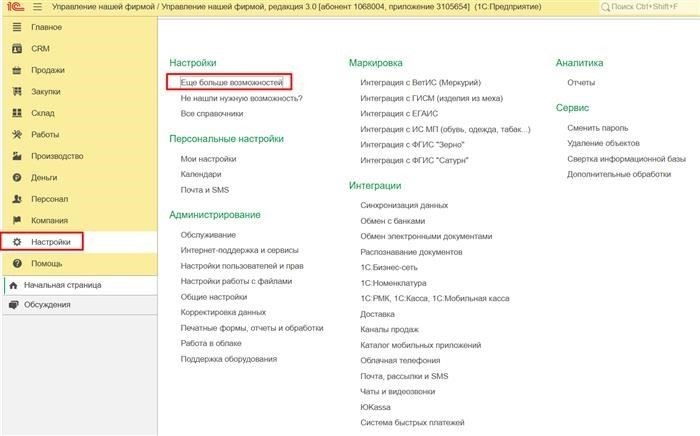Open Интеграция с ЕГАИС

(x=399, y=114)
